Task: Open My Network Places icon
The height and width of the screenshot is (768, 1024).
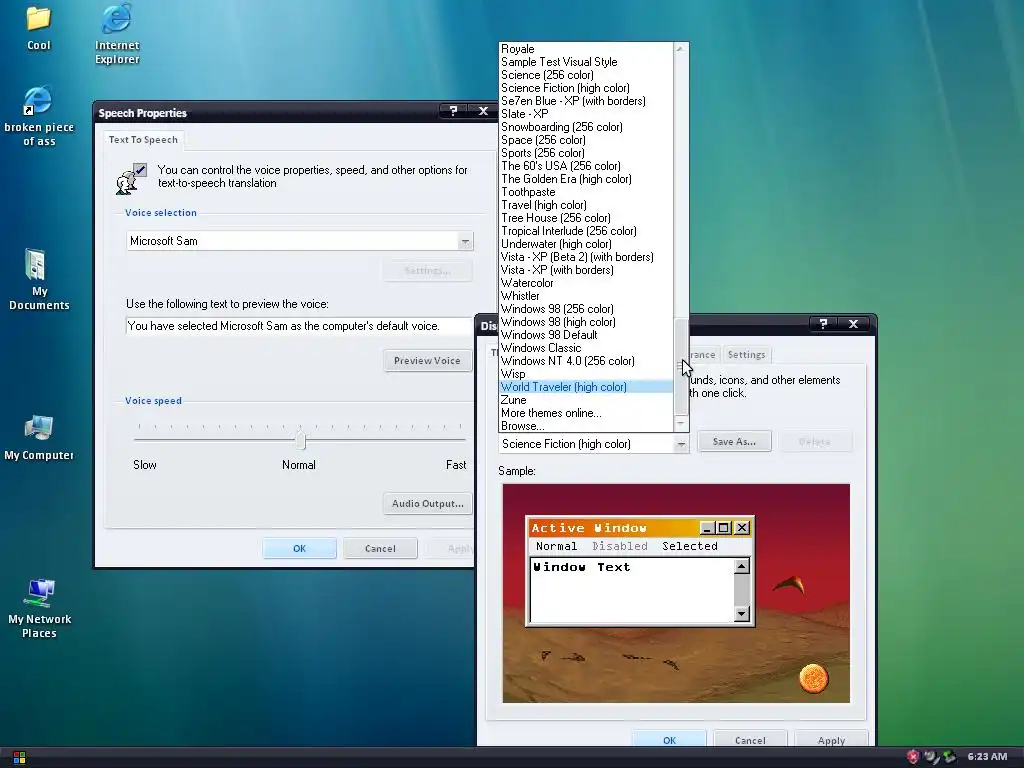Action: point(39,608)
